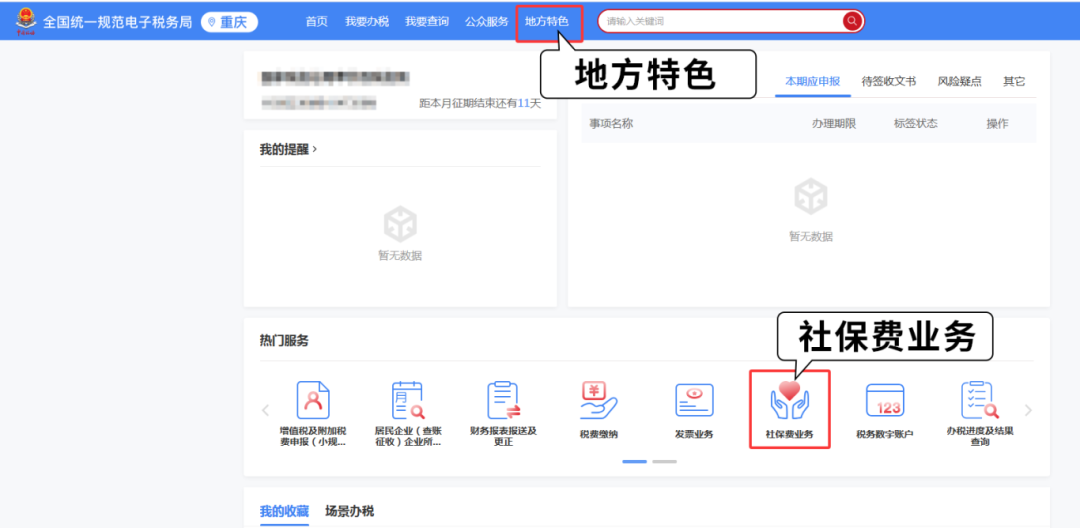Screen dimensions: 1080x528
Task: Open 税务数字账户 icon
Action: pyautogui.click(x=884, y=400)
